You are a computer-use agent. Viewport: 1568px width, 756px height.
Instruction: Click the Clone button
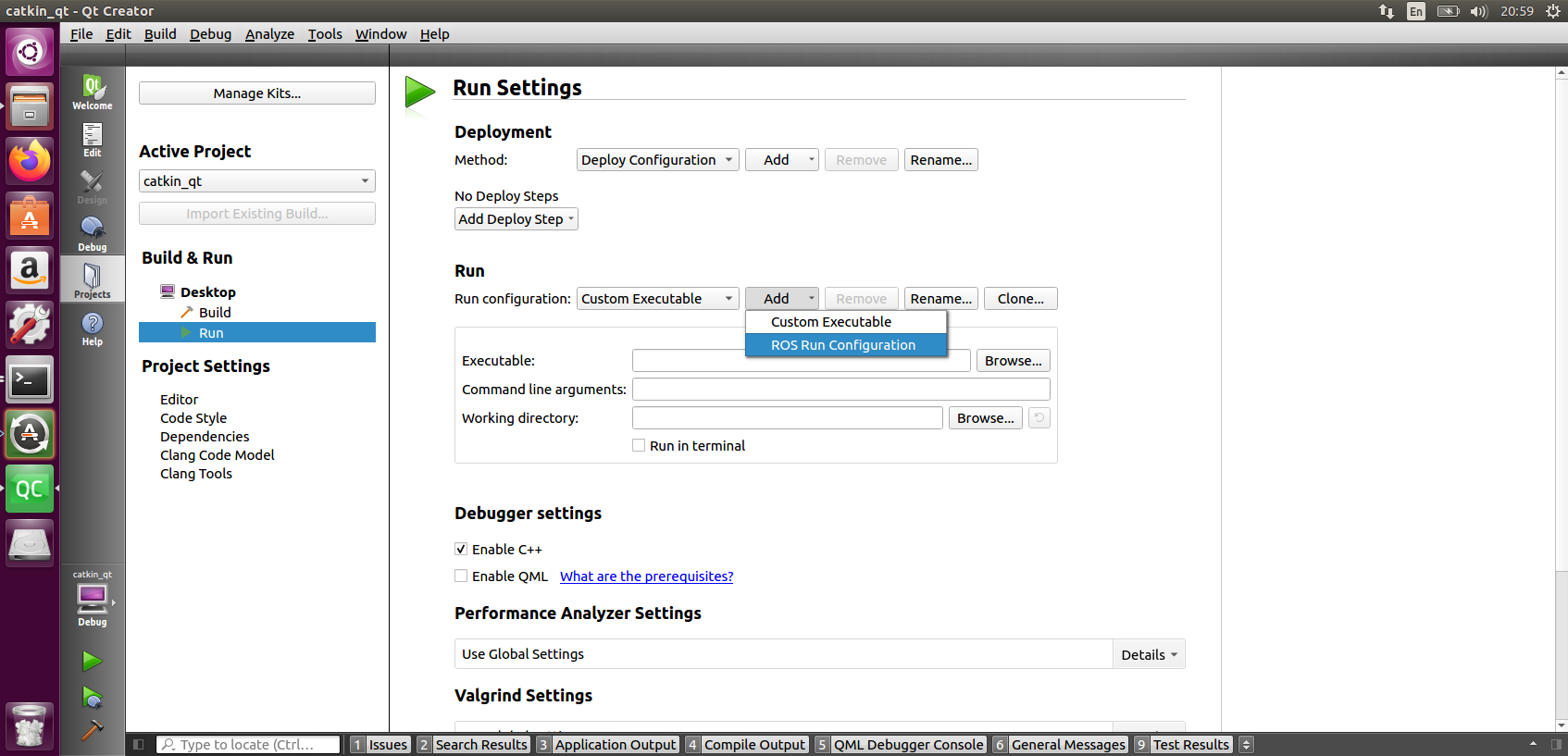(1021, 299)
